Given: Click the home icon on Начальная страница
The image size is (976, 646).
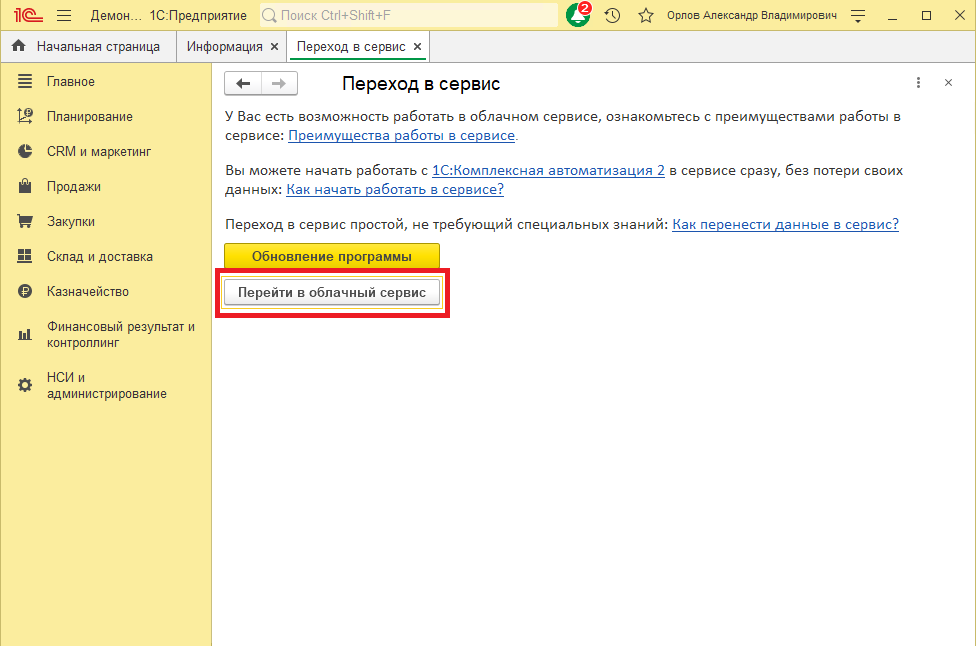Looking at the screenshot, I should [19, 45].
